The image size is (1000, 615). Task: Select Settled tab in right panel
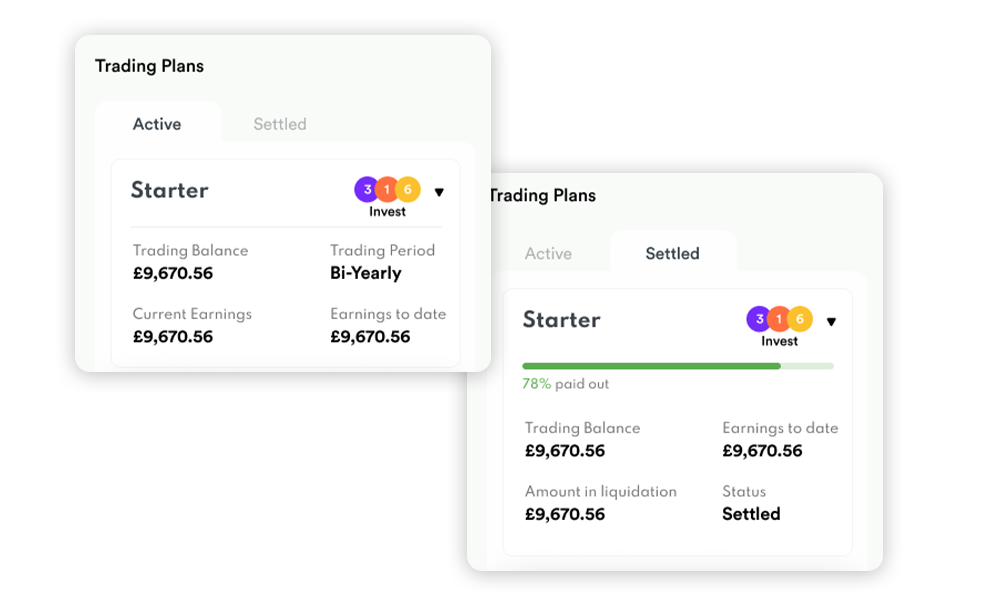pos(672,254)
